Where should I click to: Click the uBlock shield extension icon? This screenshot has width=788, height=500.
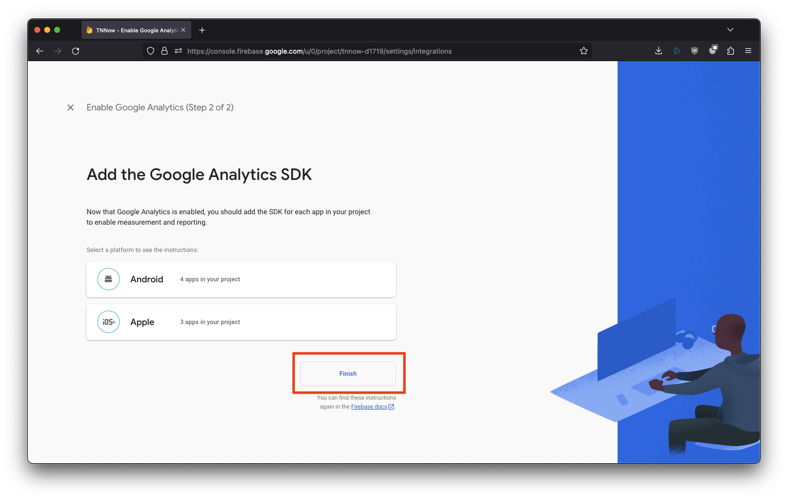695,51
